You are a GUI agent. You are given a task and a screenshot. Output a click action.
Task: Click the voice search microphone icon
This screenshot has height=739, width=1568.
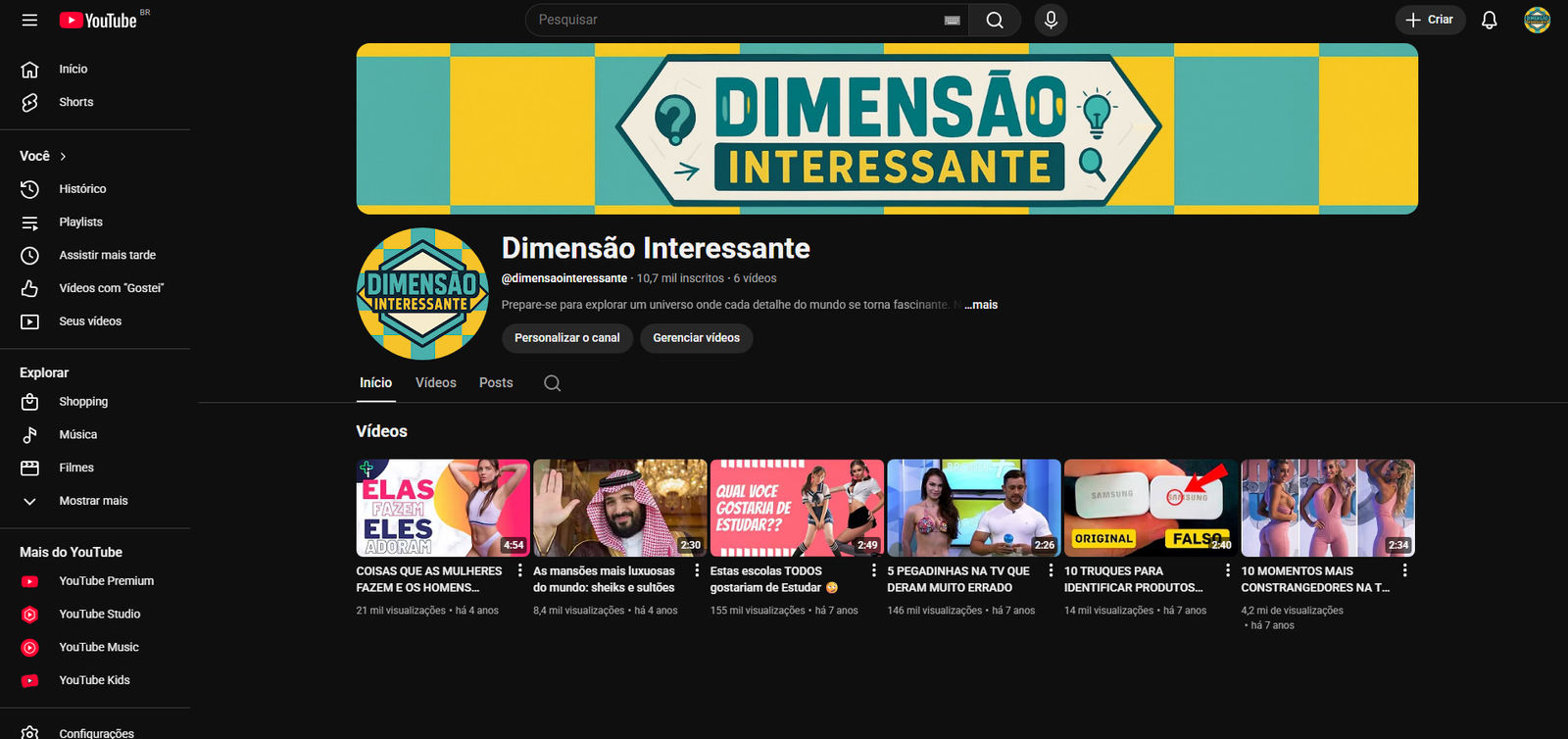tap(1051, 20)
